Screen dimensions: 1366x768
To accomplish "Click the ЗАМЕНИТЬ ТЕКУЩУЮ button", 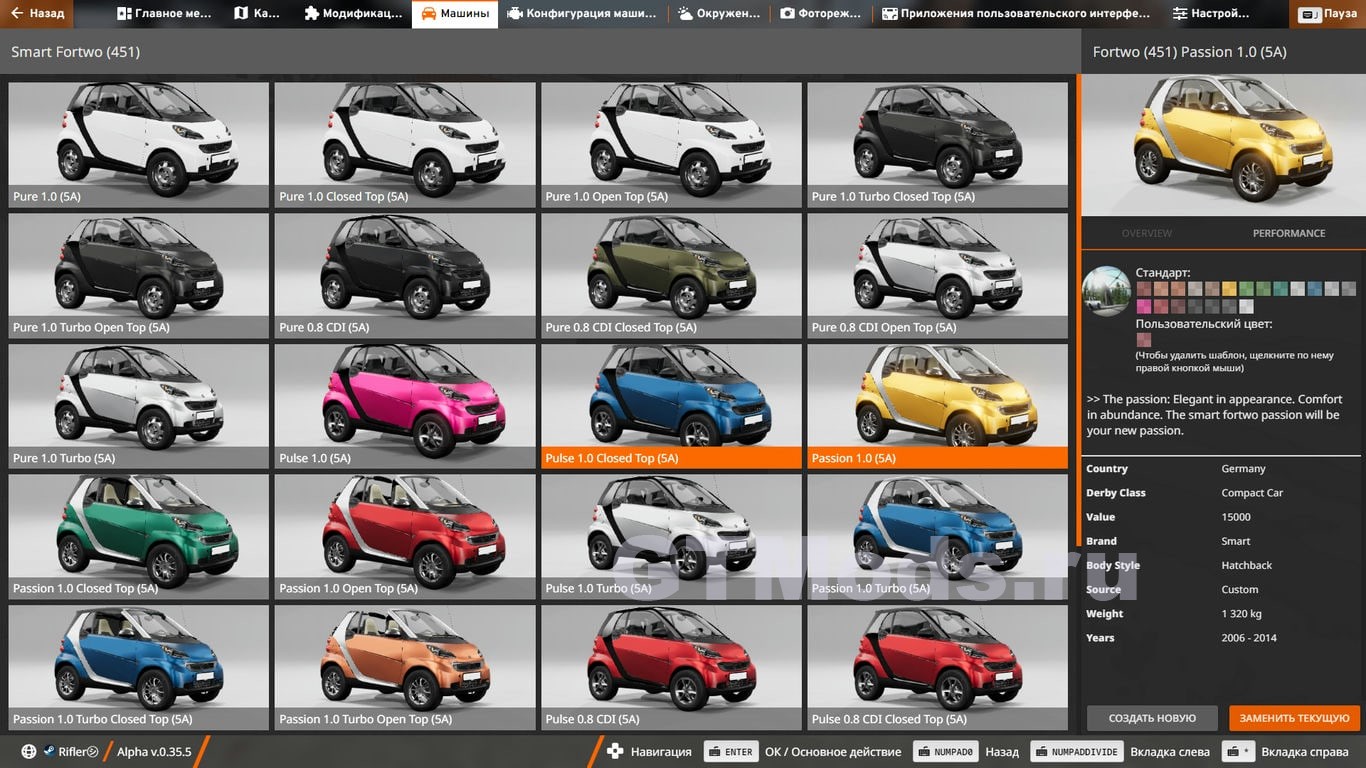I will click(1295, 718).
